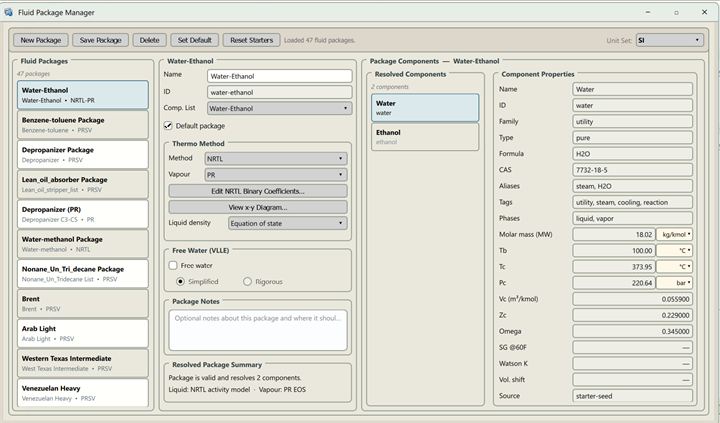This screenshot has width=720, height=423.
Task: Click the component ID field showing water
Action: coord(632,105)
